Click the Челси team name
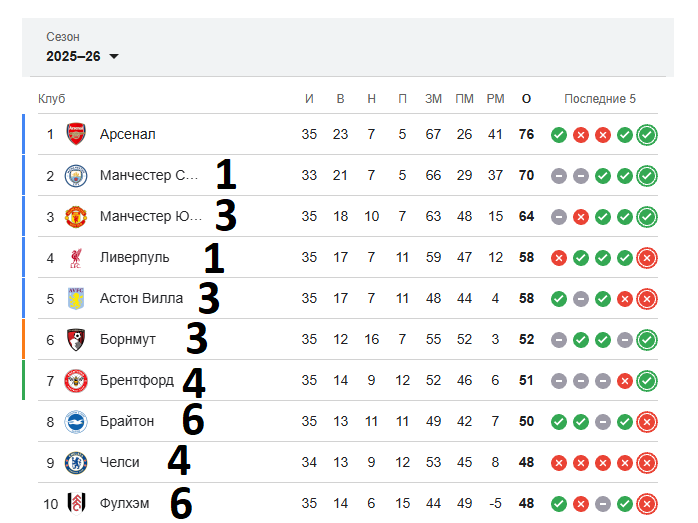 pyautogui.click(x=119, y=462)
